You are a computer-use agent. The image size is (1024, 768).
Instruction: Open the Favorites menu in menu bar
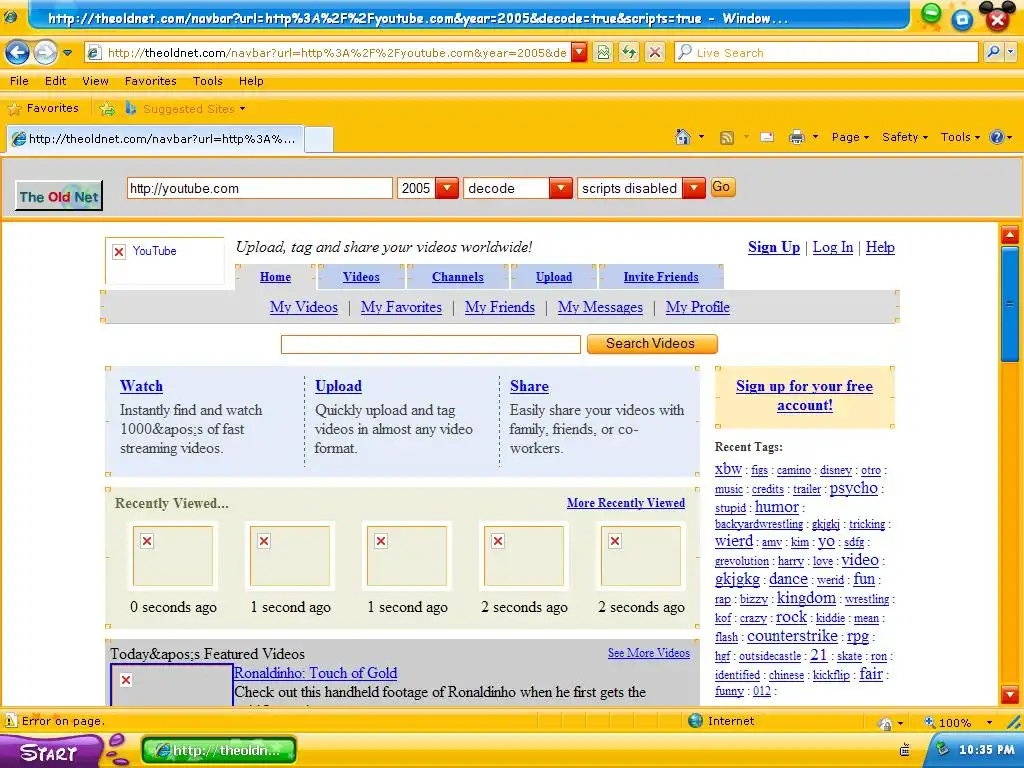coord(151,81)
